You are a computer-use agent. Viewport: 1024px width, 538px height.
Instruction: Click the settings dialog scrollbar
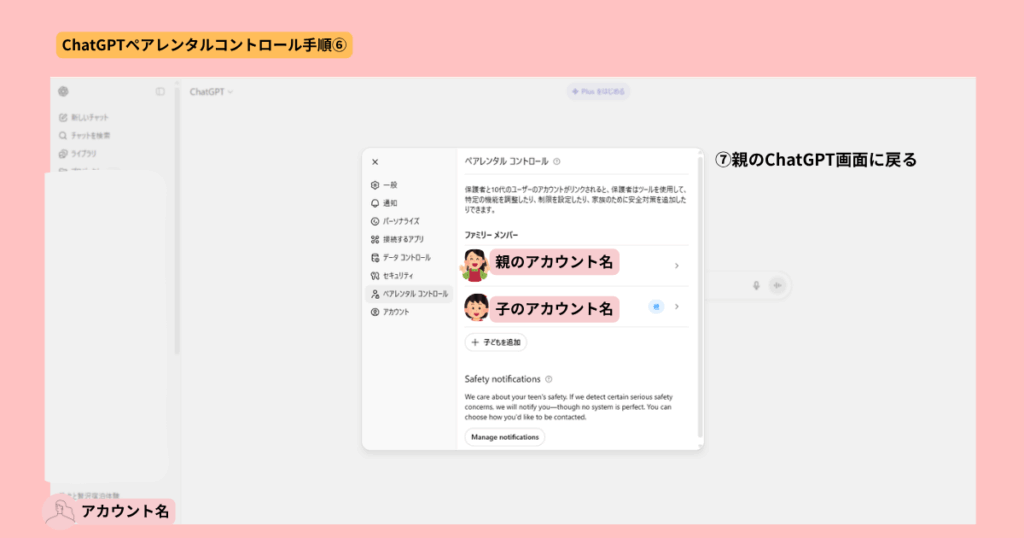coord(700,295)
